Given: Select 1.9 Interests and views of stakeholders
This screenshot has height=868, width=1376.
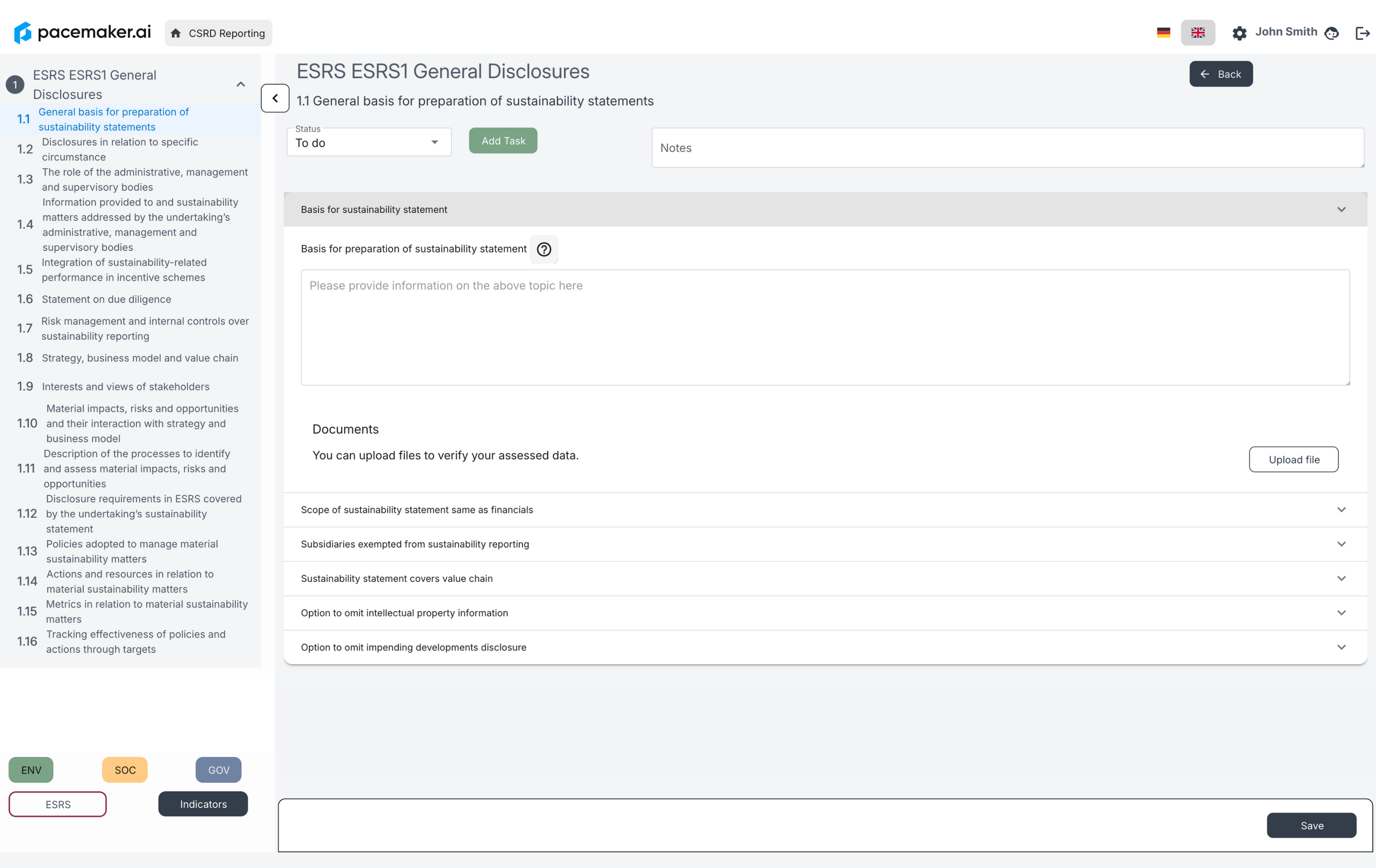Looking at the screenshot, I should [x=125, y=386].
